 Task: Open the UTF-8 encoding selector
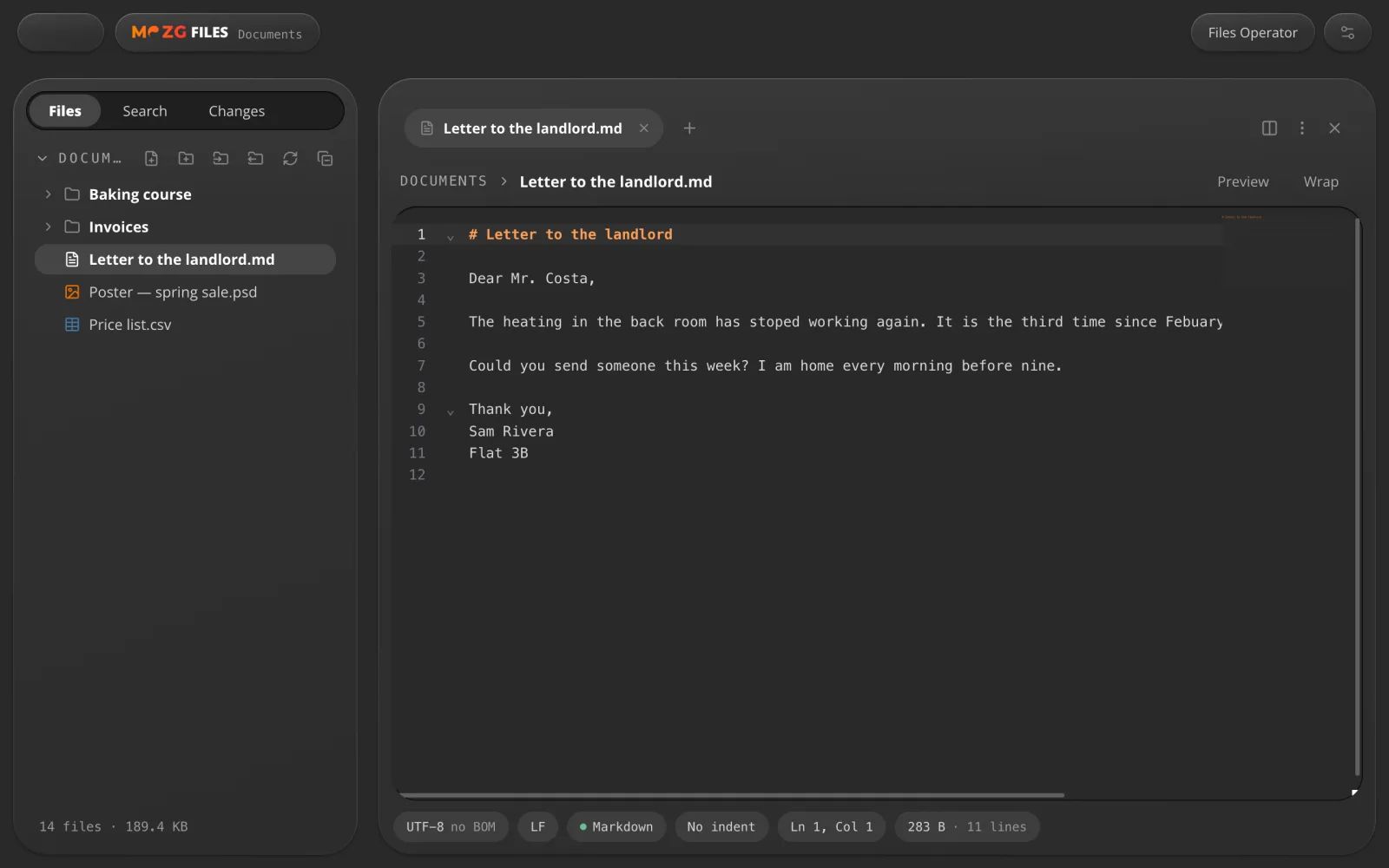tap(451, 826)
